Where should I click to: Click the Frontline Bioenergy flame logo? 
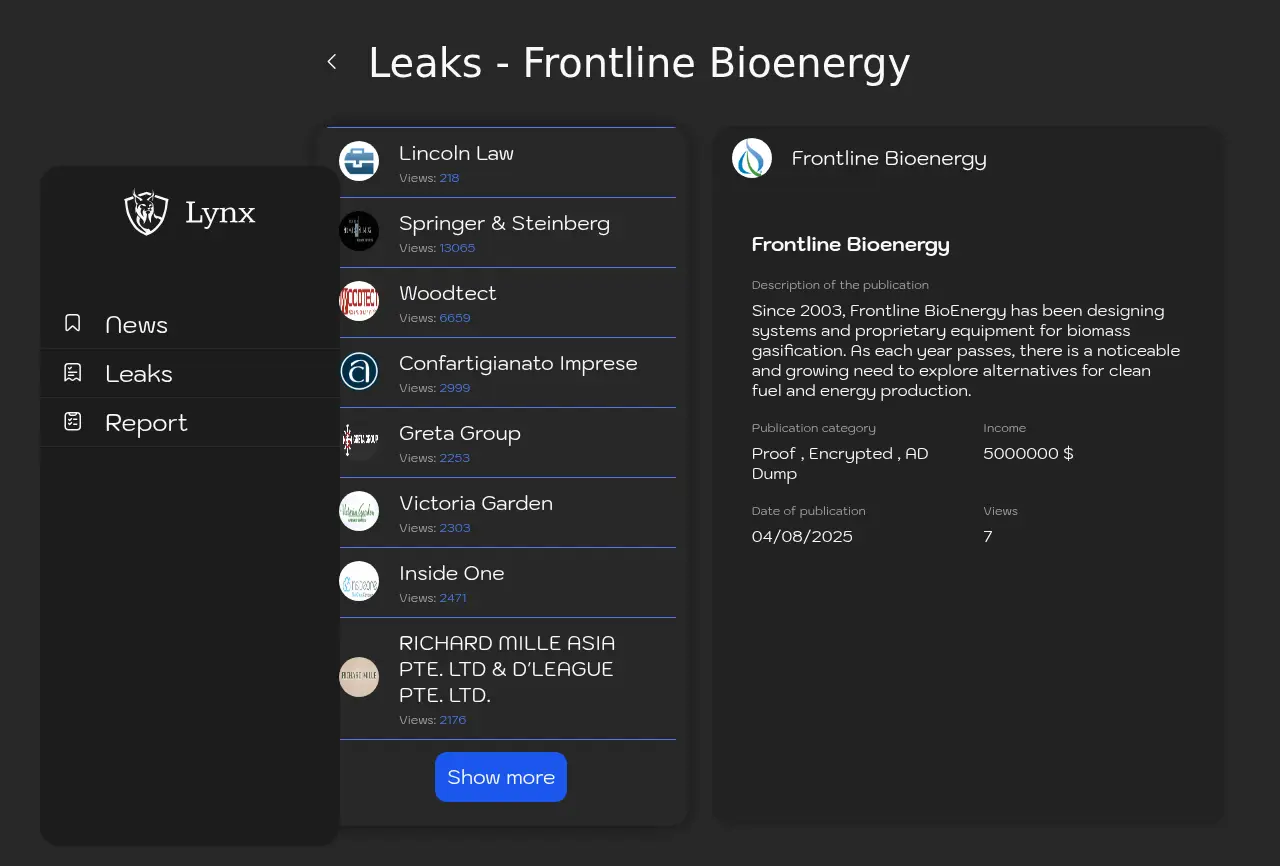pyautogui.click(x=752, y=158)
